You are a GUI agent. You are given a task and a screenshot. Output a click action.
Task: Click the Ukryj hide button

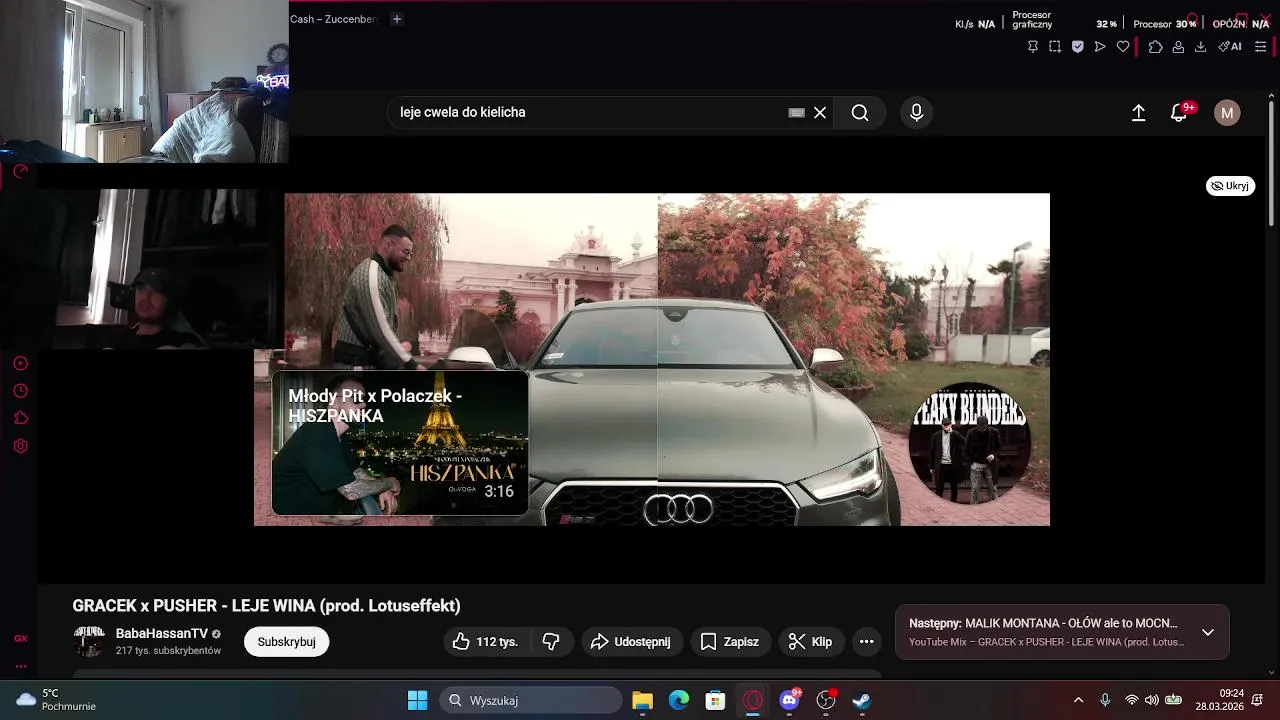1230,186
